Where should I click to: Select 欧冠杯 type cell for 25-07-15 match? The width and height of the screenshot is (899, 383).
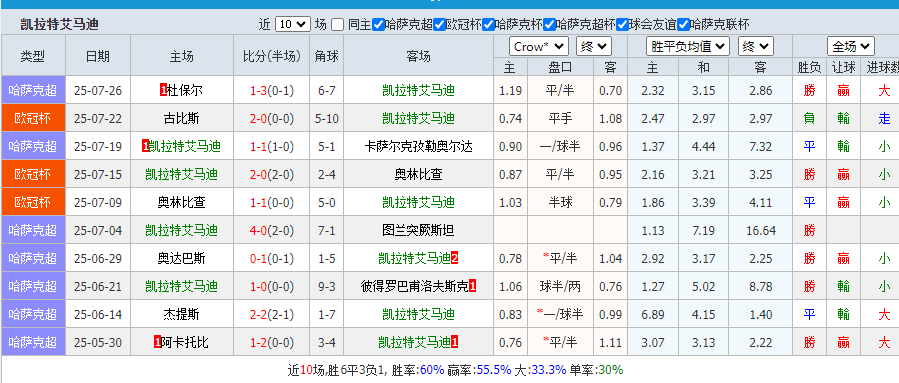[x=33, y=174]
